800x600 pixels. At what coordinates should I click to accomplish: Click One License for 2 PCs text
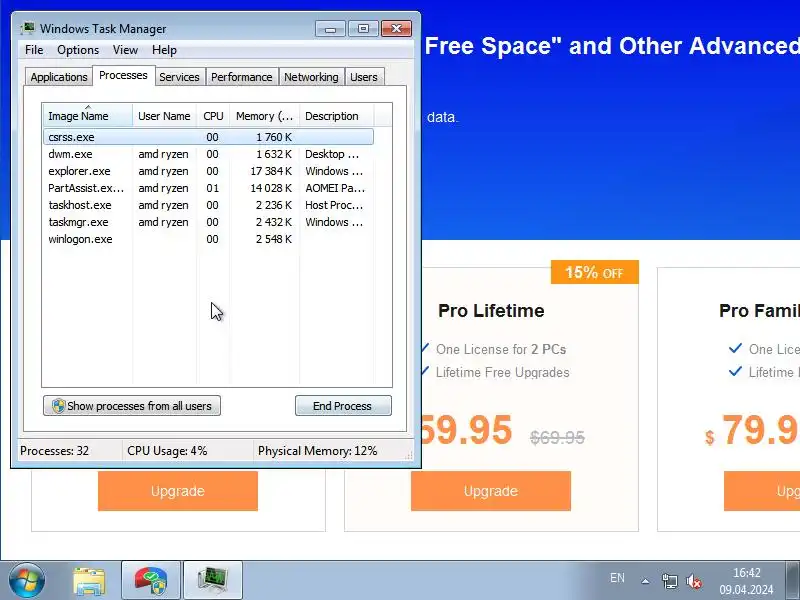pyautogui.click(x=501, y=349)
